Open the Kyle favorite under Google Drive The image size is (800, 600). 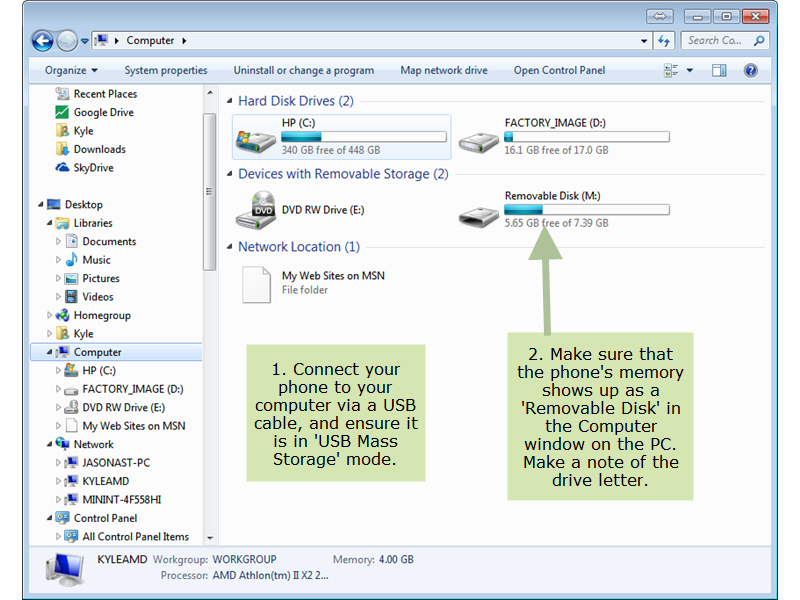[x=83, y=131]
